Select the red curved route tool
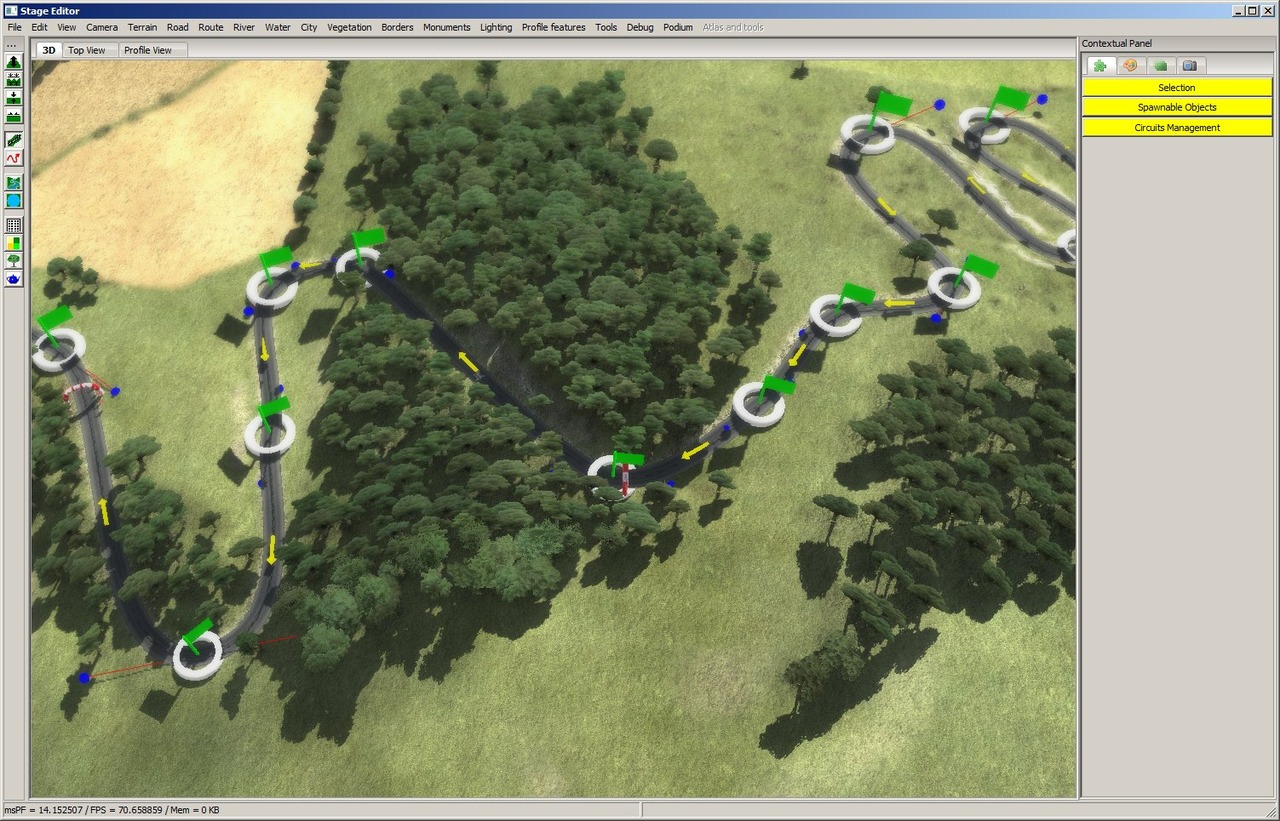The image size is (1280, 821). [x=14, y=158]
